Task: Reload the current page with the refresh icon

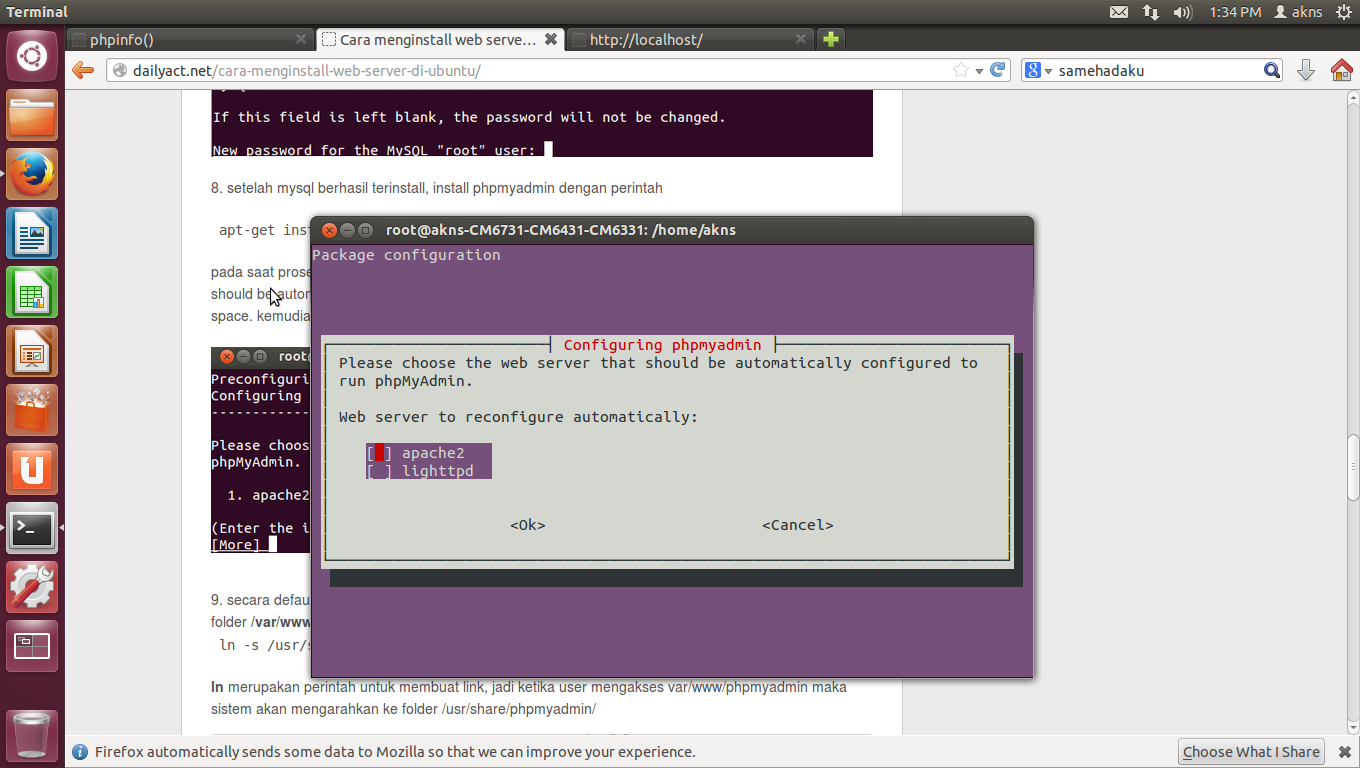Action: tap(997, 70)
